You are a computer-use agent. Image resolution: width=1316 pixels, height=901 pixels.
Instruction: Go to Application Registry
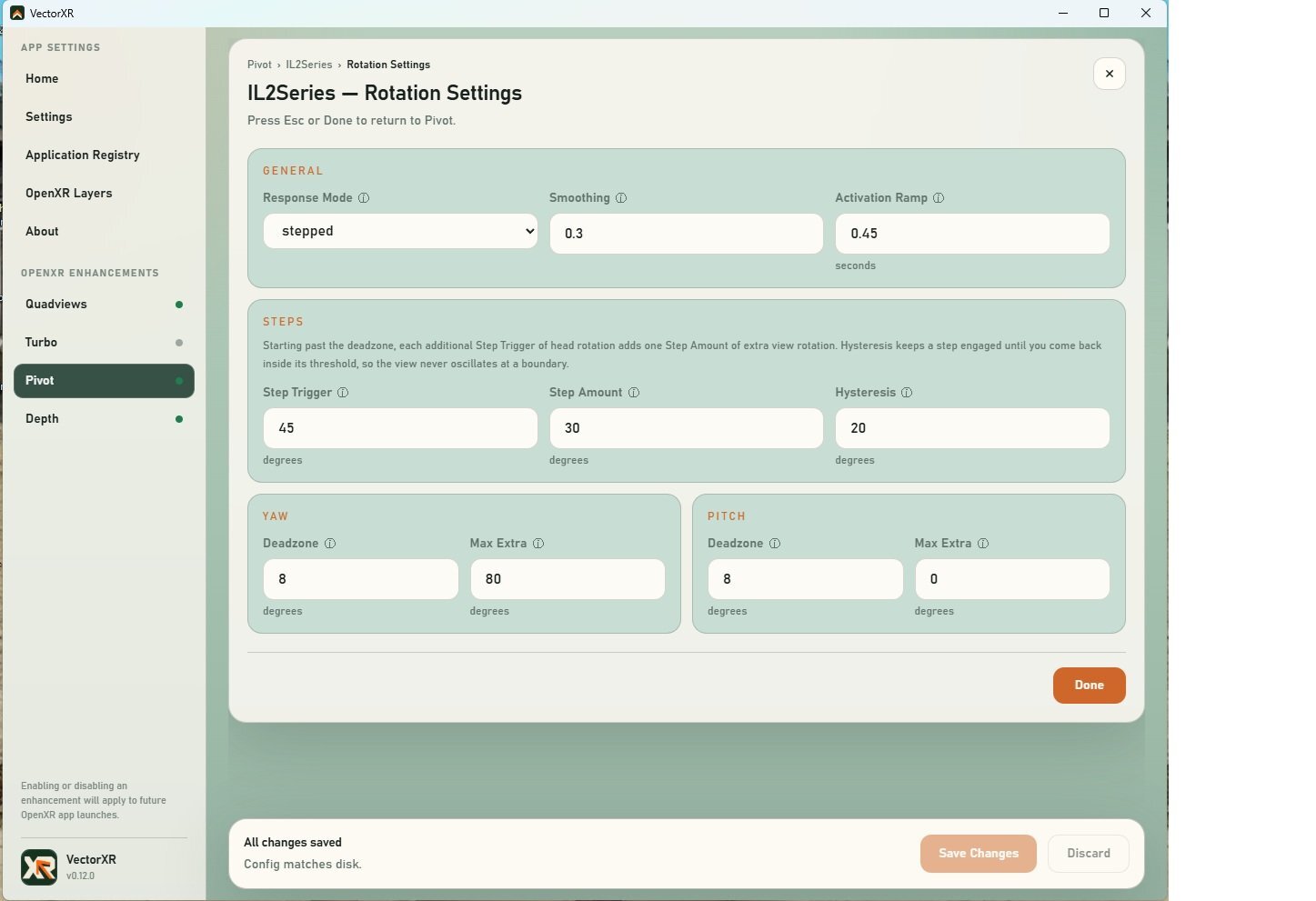(x=104, y=155)
